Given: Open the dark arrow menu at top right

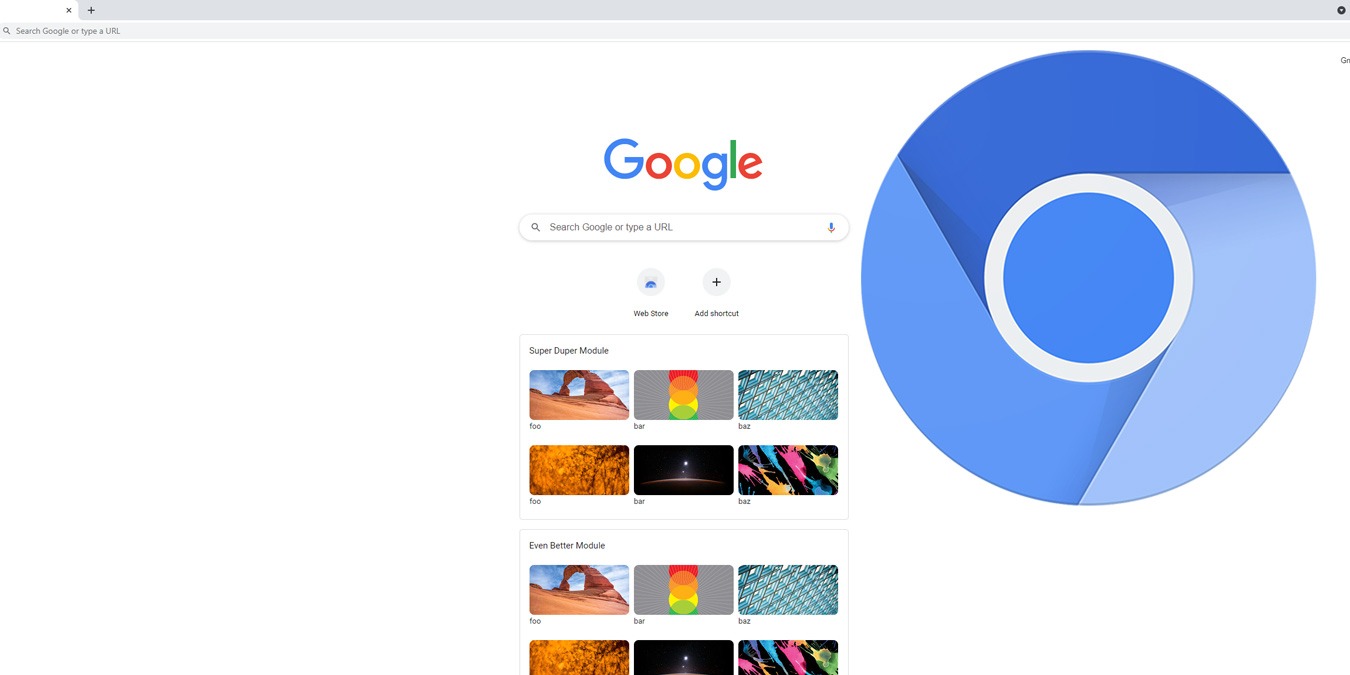Looking at the screenshot, I should coord(1341,10).
